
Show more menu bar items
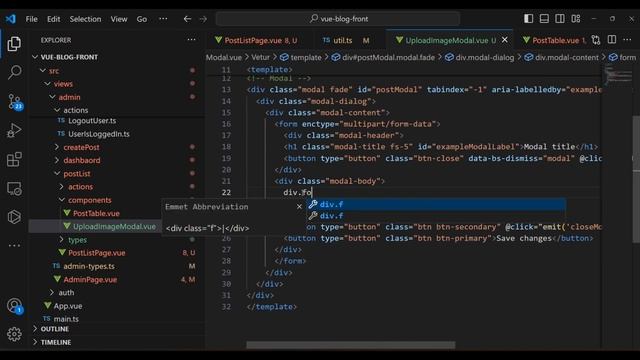click(x=163, y=19)
